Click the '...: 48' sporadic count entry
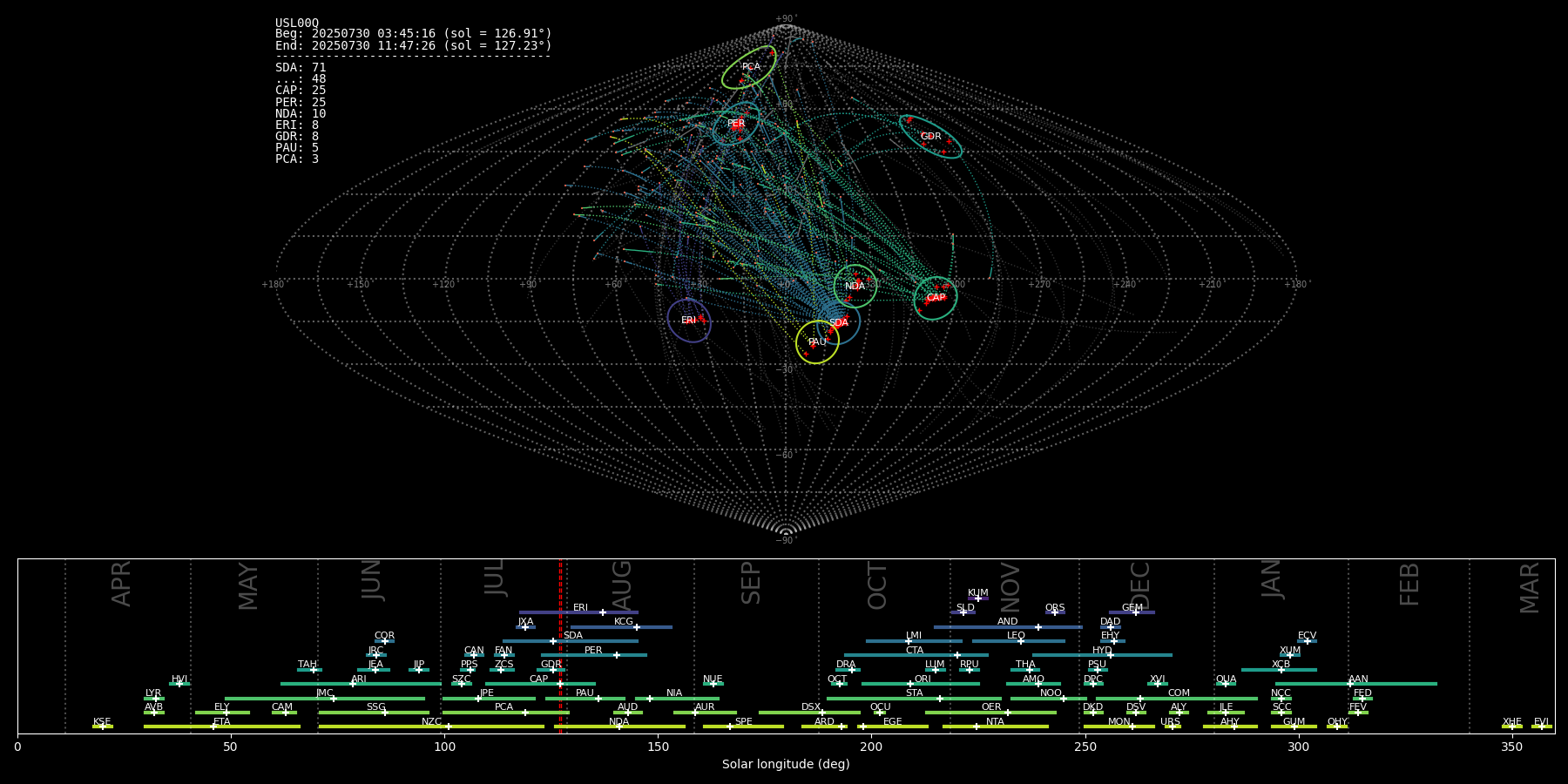This screenshot has width=1568, height=784. (x=301, y=79)
